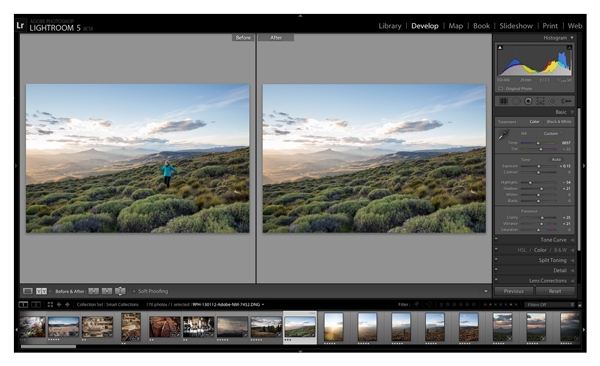The height and width of the screenshot is (366, 600).
Task: Go back arrow in filmstrip bar
Action: click(59, 305)
